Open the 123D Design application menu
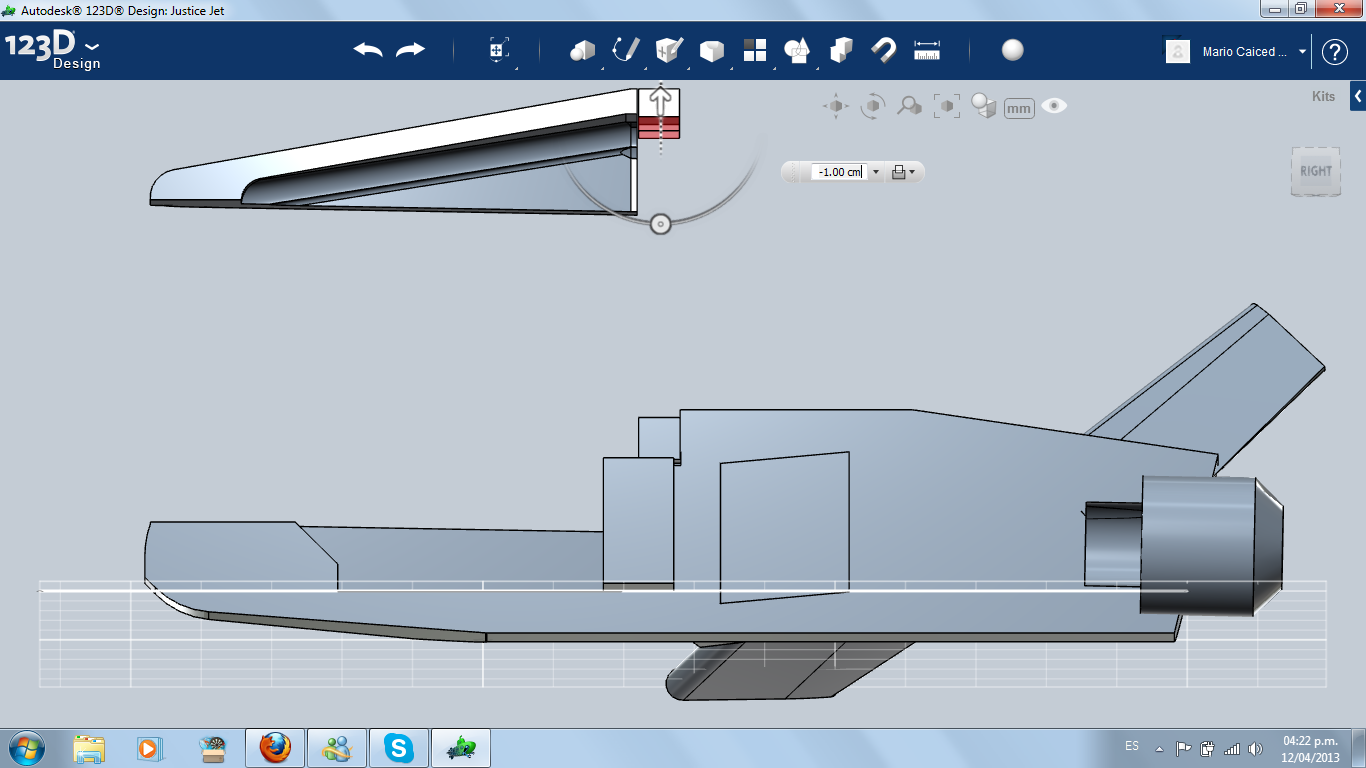This screenshot has height=768, width=1366. coord(52,51)
